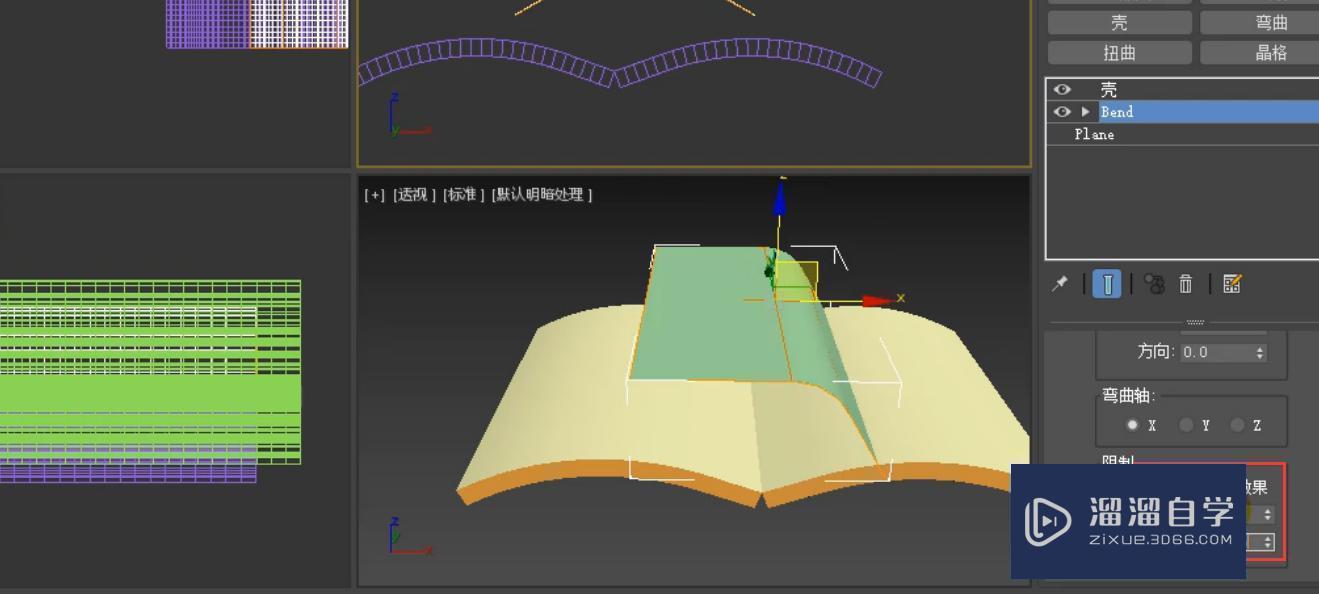Toggle visibility eye of 壳 modifier
Viewport: 1319px width, 594px height.
click(1062, 90)
